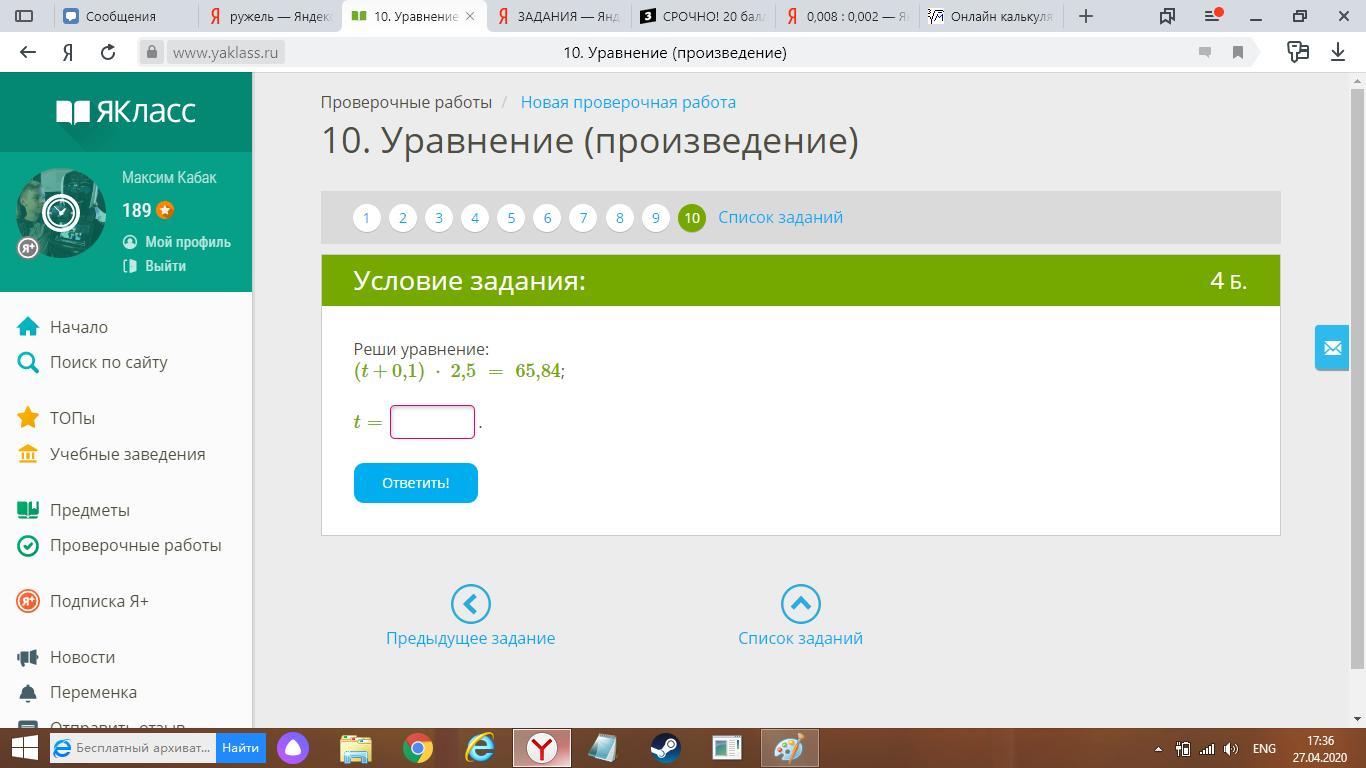Viewport: 1366px width, 768px height.
Task: Switch to the Сообщения tab
Action: click(x=125, y=16)
